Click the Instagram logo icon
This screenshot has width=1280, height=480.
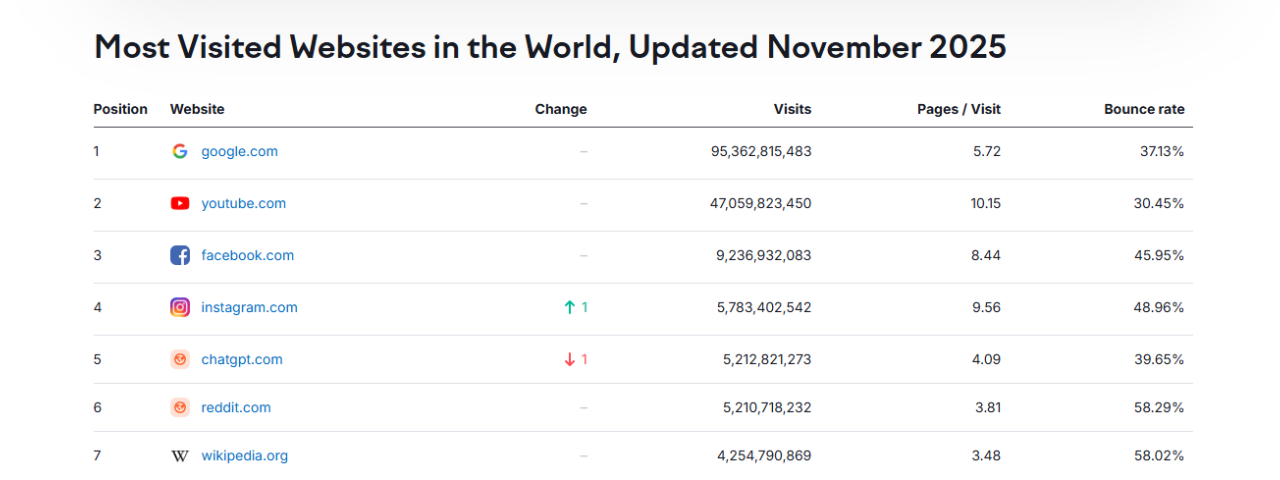pos(180,307)
